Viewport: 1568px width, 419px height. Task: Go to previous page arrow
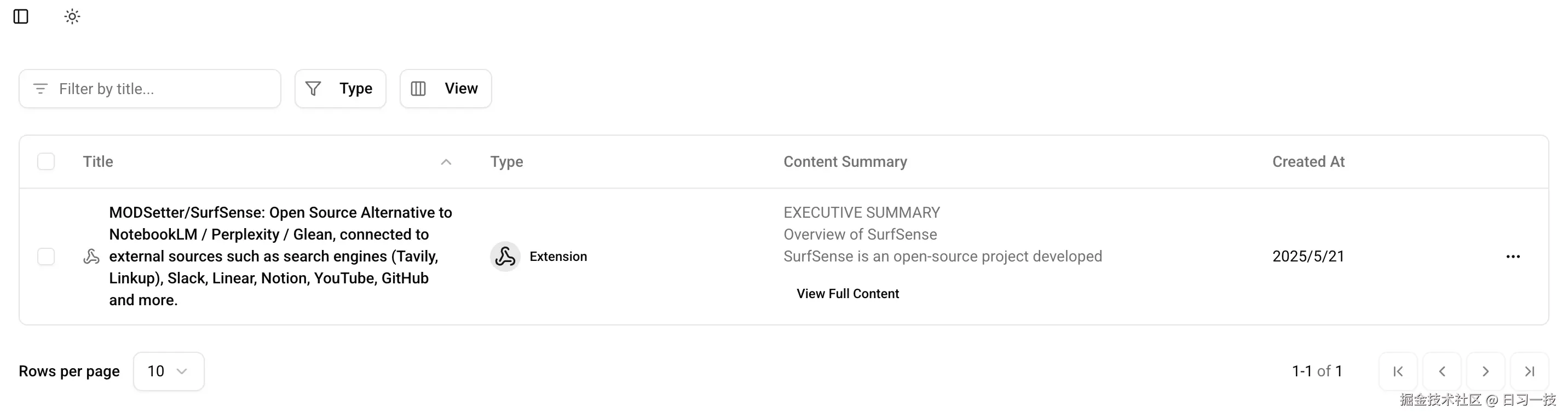click(1442, 371)
